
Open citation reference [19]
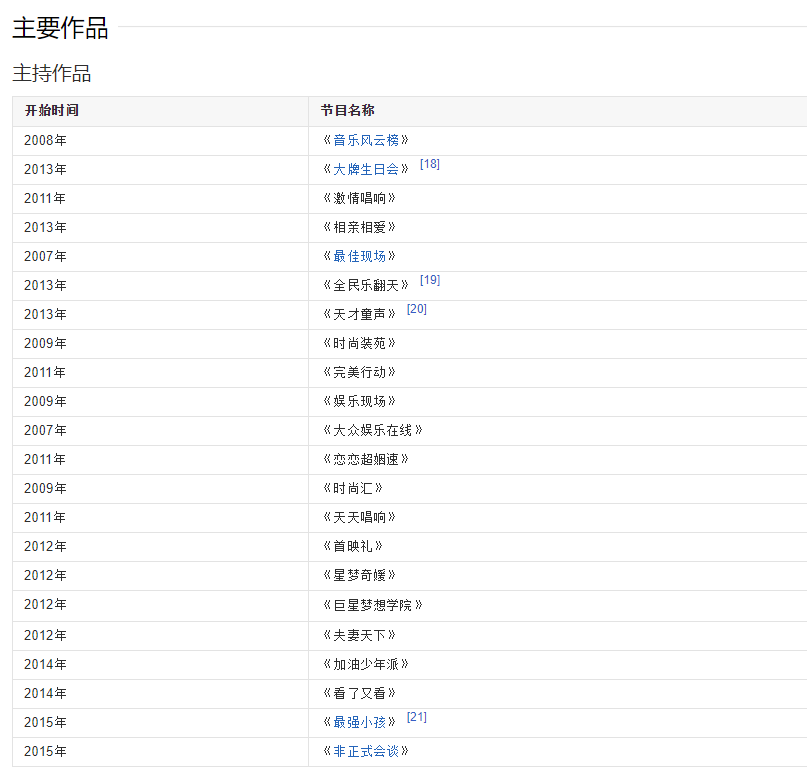(430, 280)
